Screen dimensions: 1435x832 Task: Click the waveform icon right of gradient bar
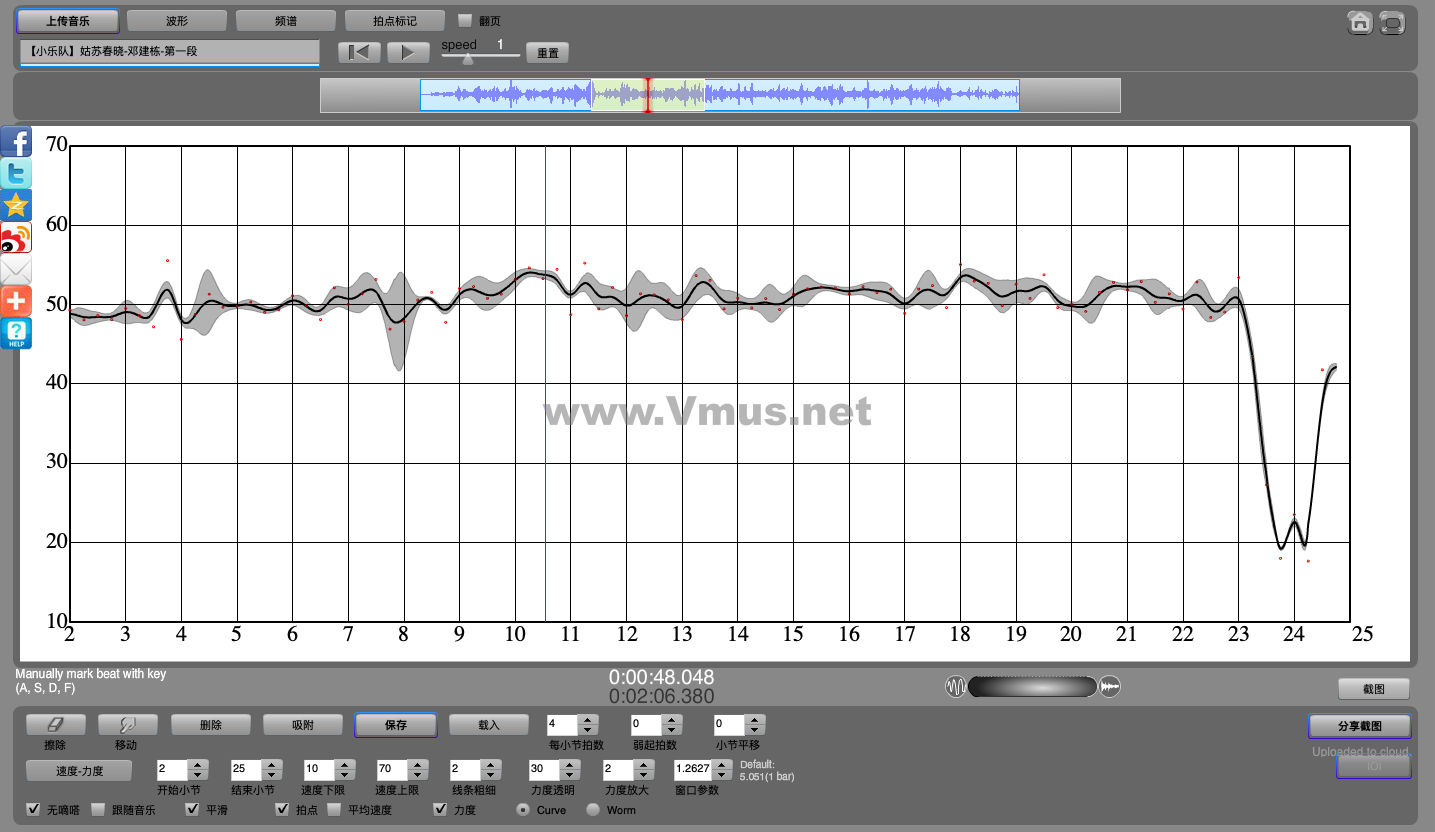(1110, 687)
